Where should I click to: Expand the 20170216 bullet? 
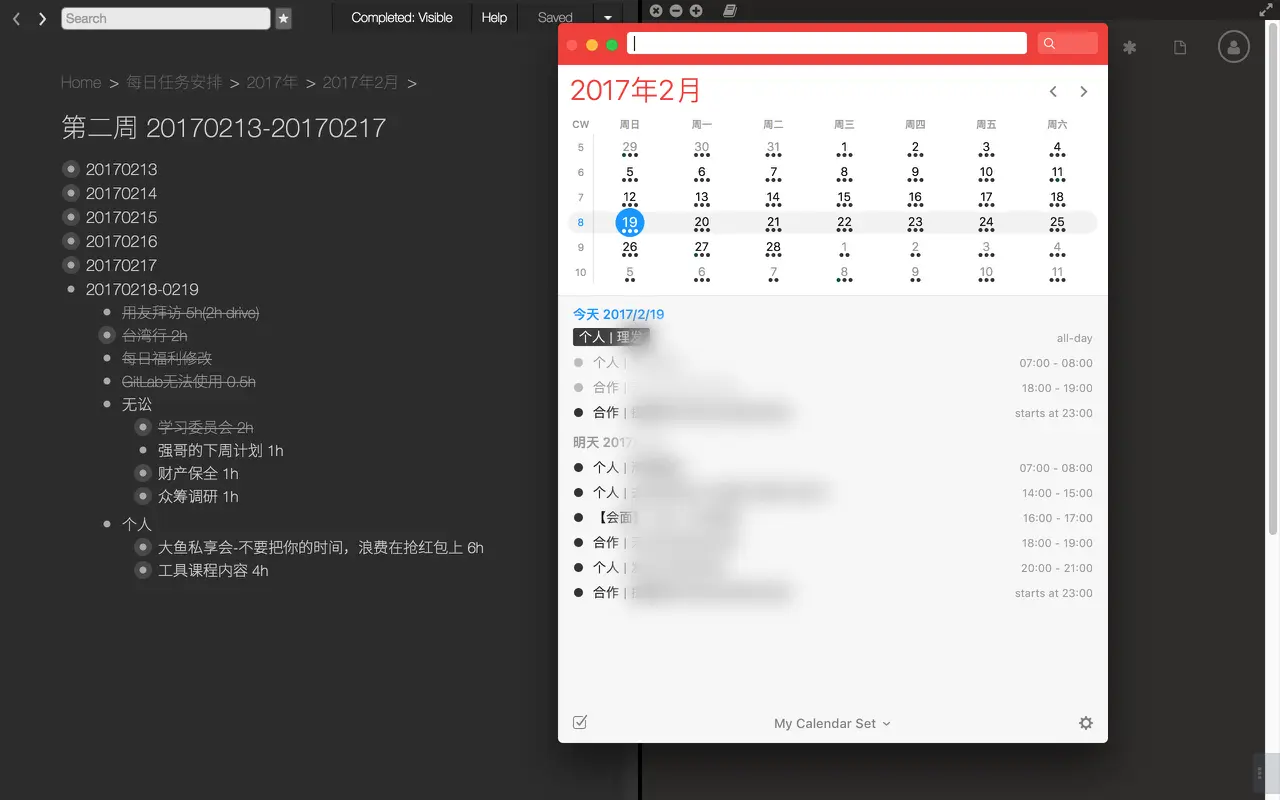pyautogui.click(x=71, y=241)
